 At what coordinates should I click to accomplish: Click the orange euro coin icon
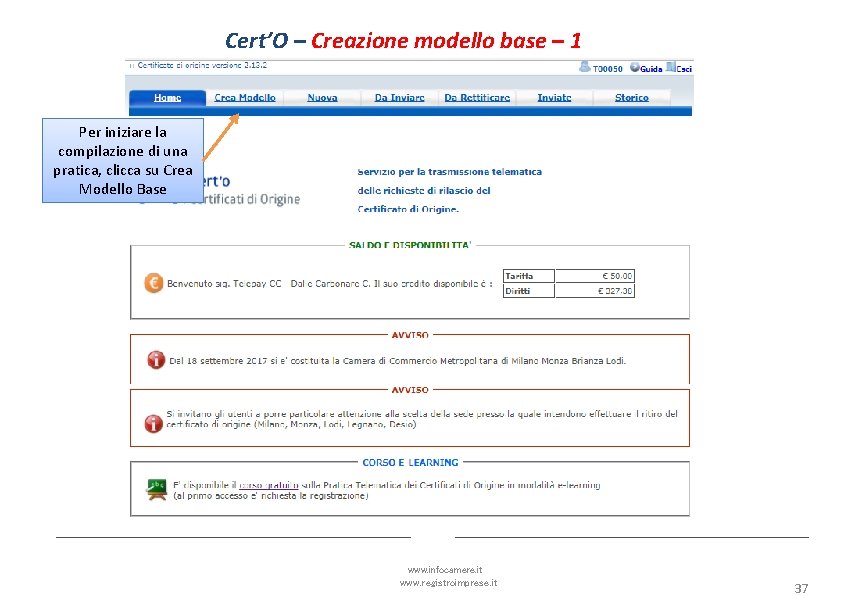[x=154, y=283]
